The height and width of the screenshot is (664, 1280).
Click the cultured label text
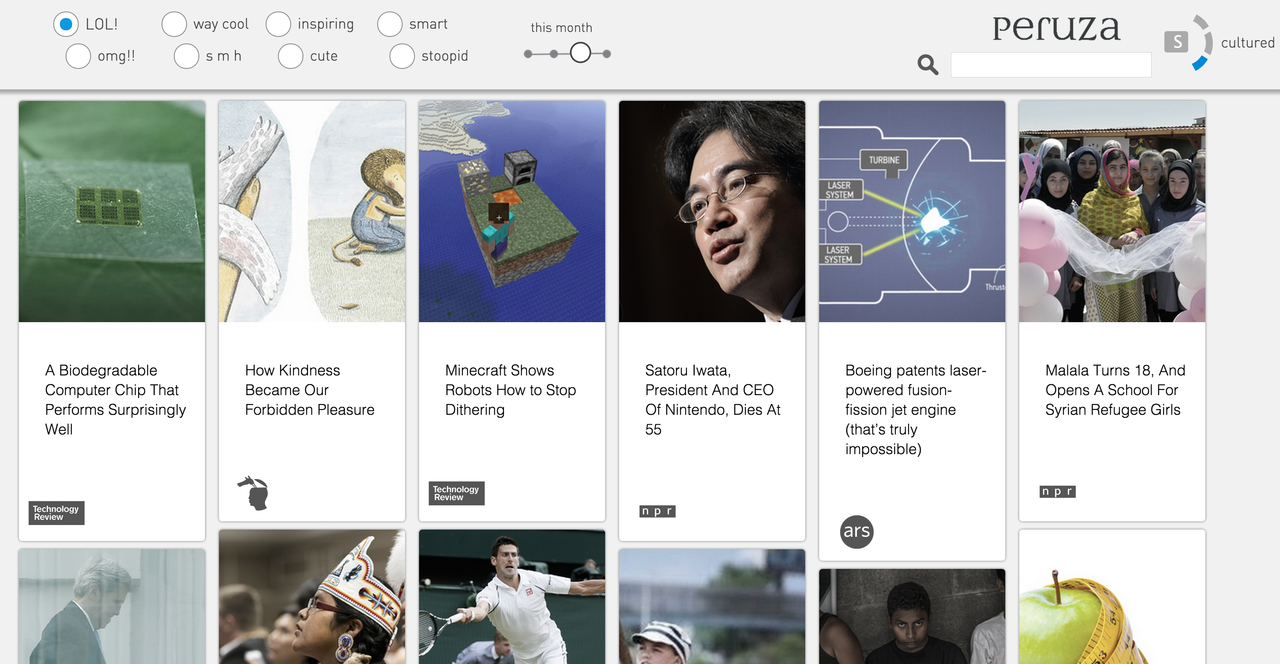point(1248,43)
